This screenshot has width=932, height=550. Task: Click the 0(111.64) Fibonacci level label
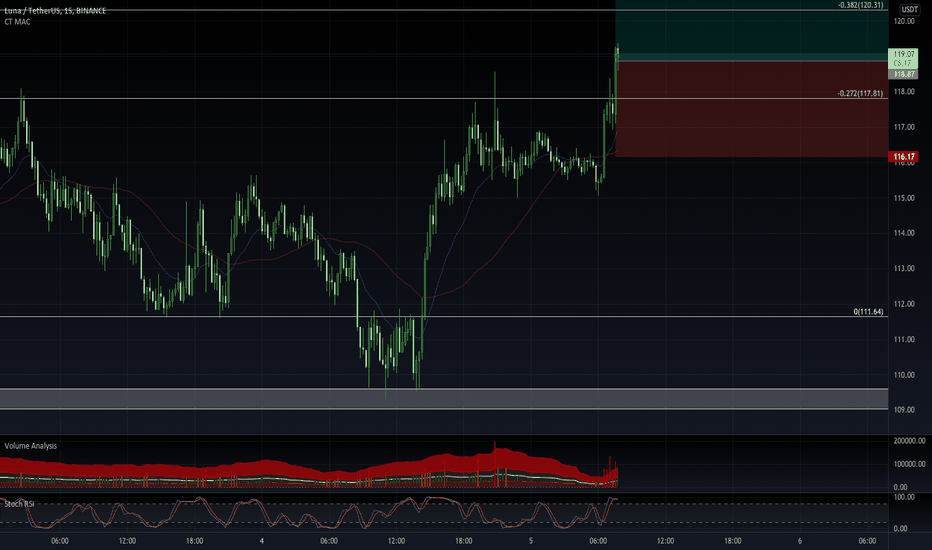[868, 312]
